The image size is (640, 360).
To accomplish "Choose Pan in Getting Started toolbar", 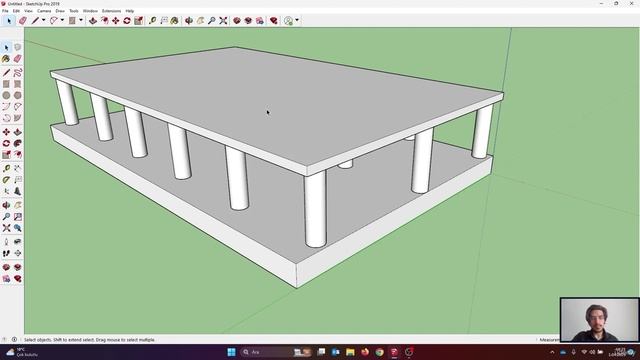I will [200, 20].
